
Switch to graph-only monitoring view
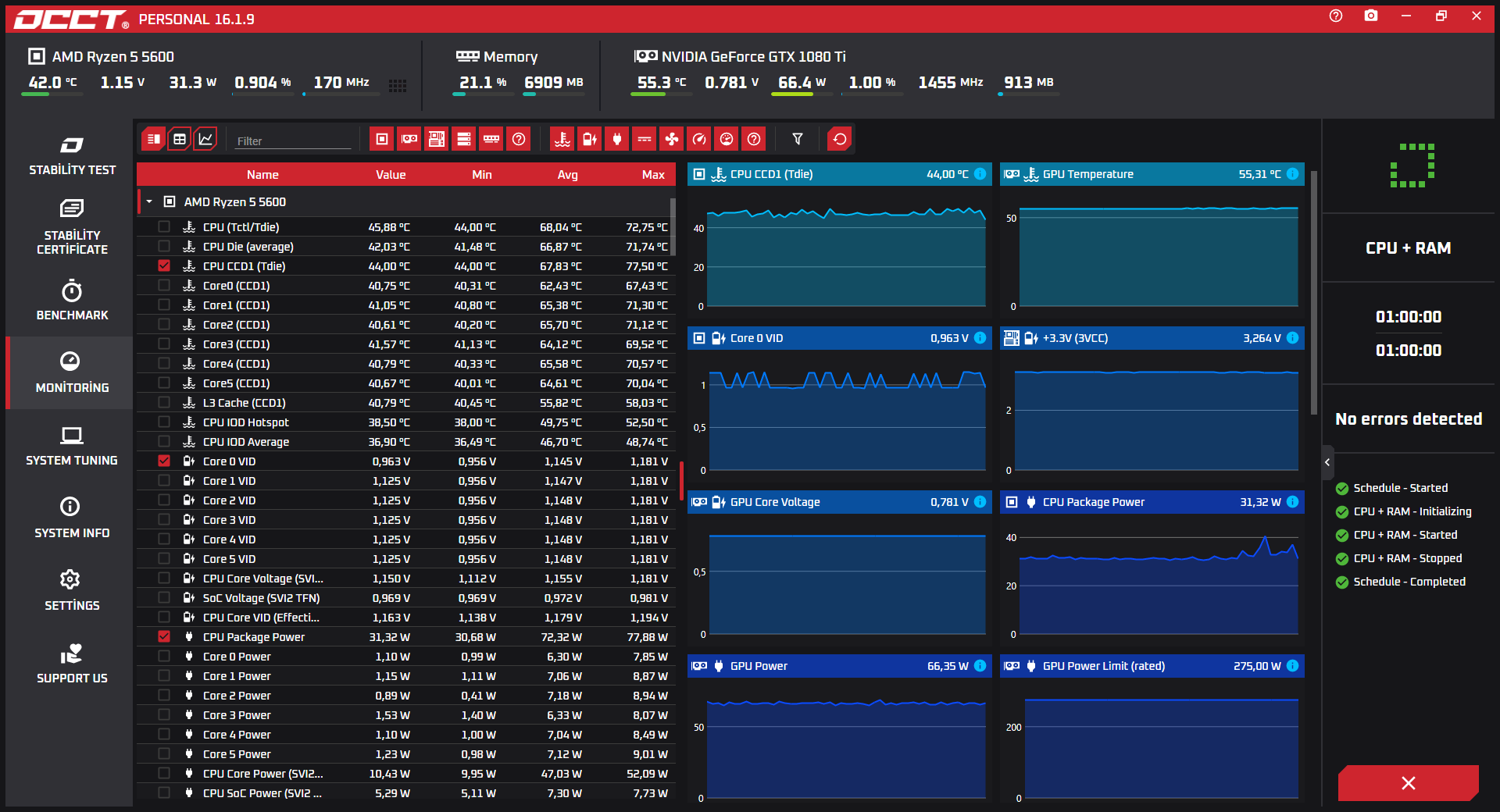tap(205, 139)
